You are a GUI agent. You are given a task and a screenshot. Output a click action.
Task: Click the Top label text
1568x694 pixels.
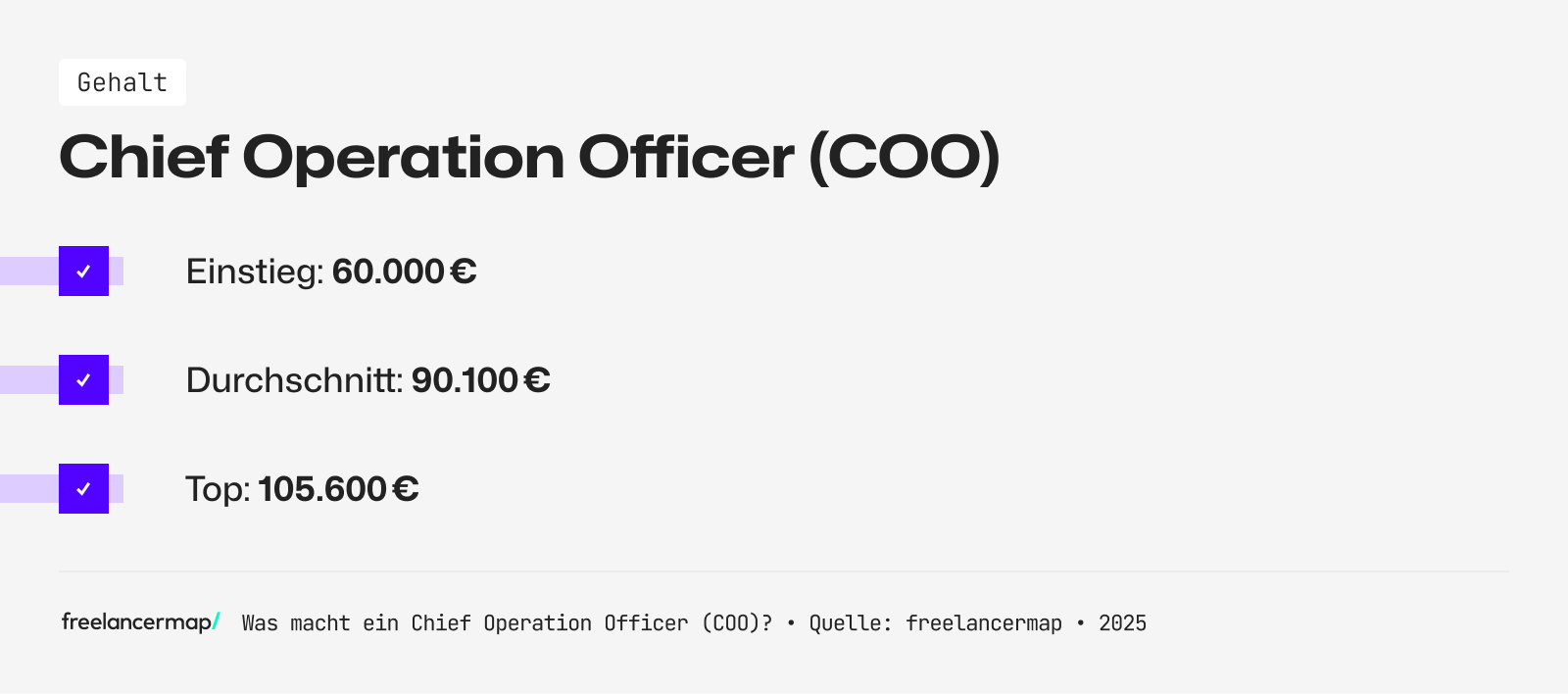coord(218,489)
